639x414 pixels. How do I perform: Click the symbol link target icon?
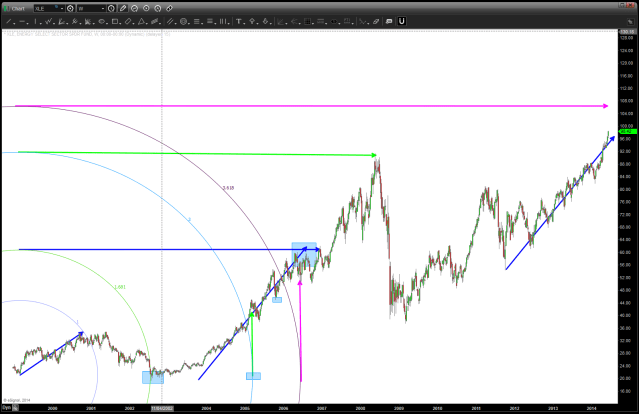pyautogui.click(x=70, y=8)
